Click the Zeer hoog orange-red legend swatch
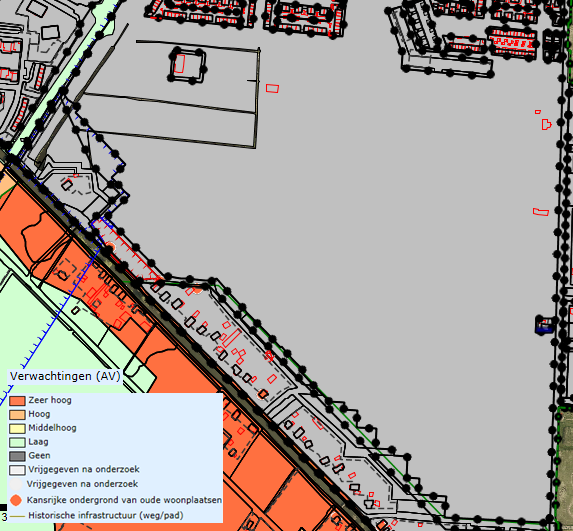This screenshot has height=531, width=573. [17, 401]
